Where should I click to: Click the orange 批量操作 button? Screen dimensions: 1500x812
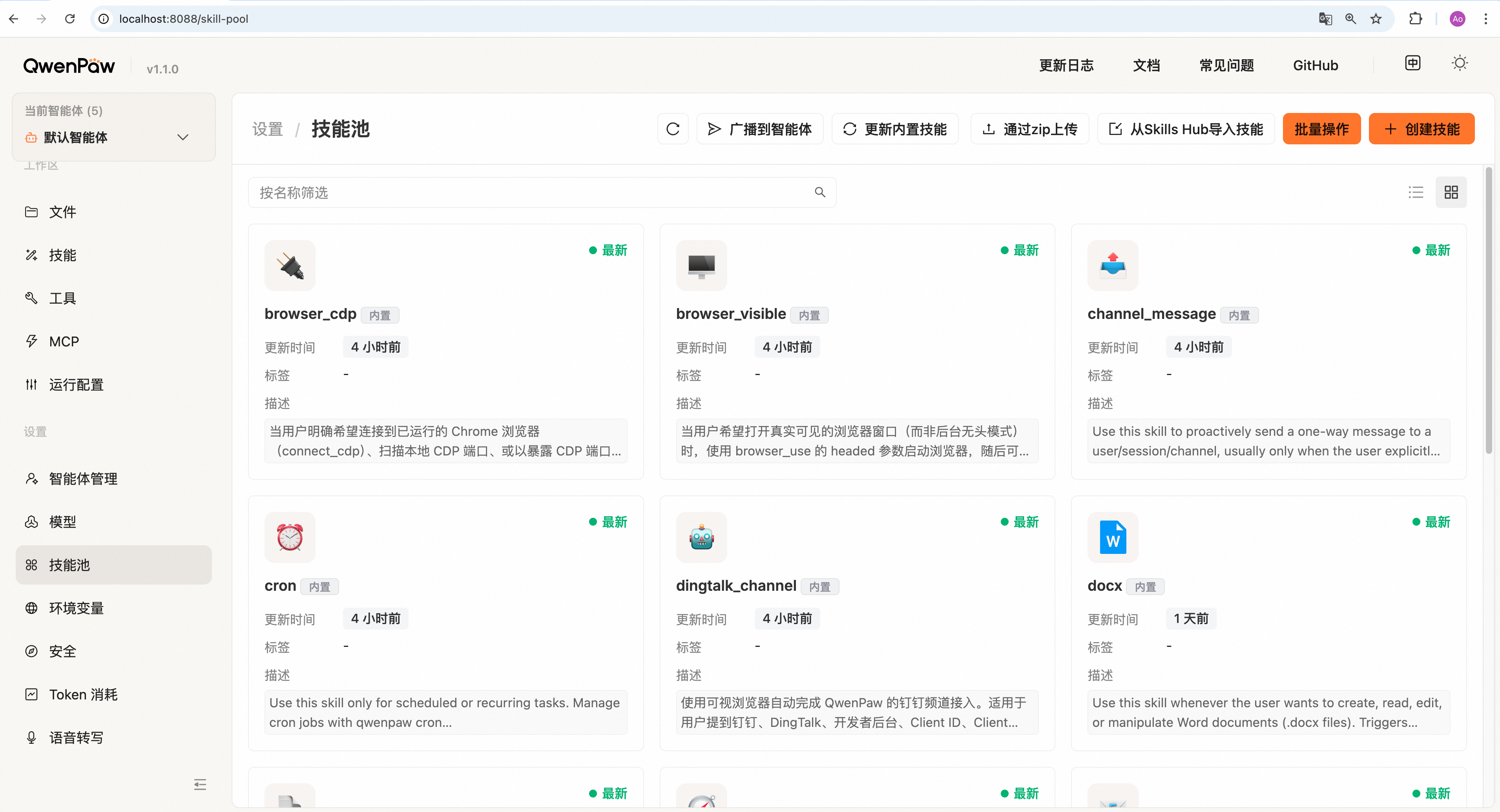(x=1321, y=129)
